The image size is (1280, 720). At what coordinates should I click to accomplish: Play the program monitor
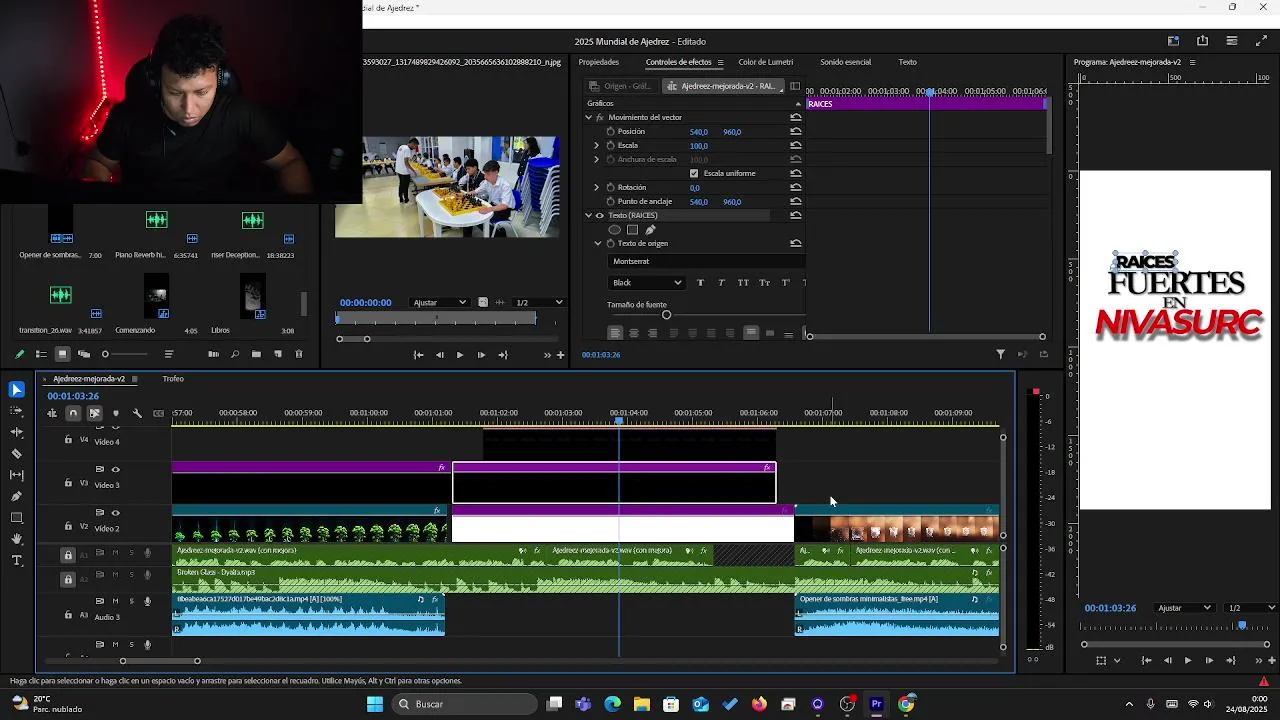pos(1187,661)
